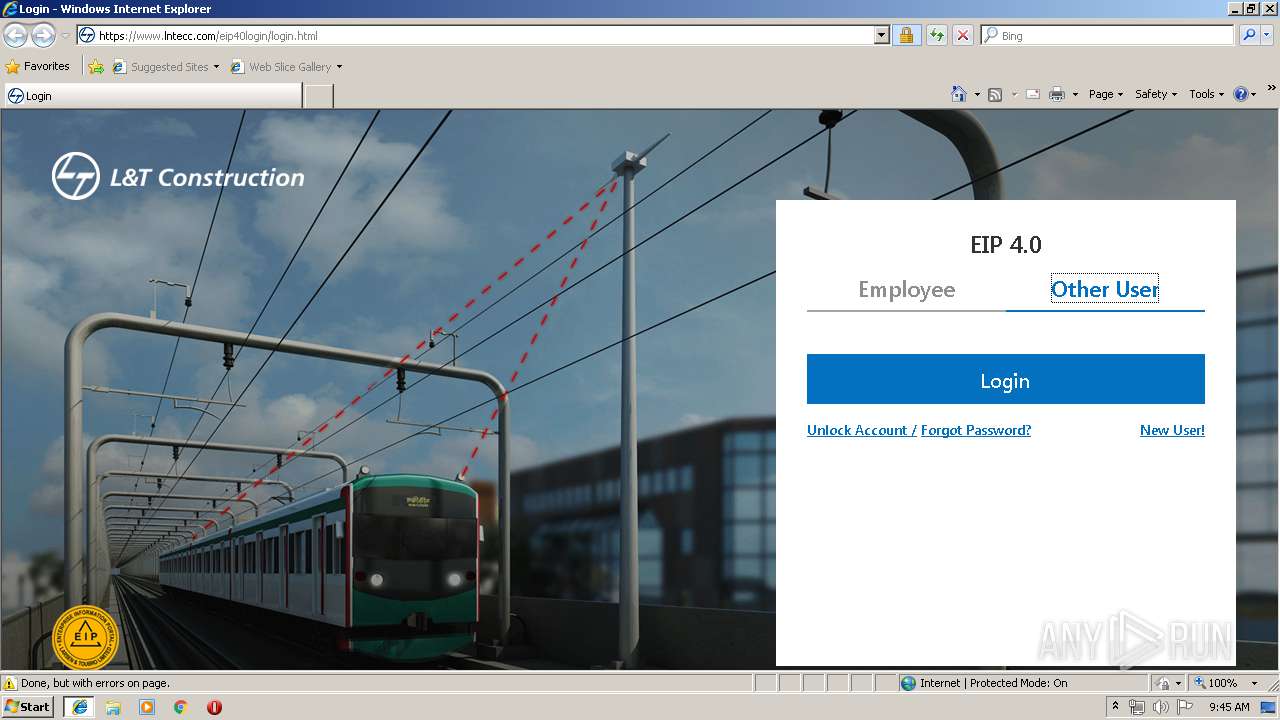
Task: Open Windows Media Player taskbar icon
Action: tap(147, 707)
